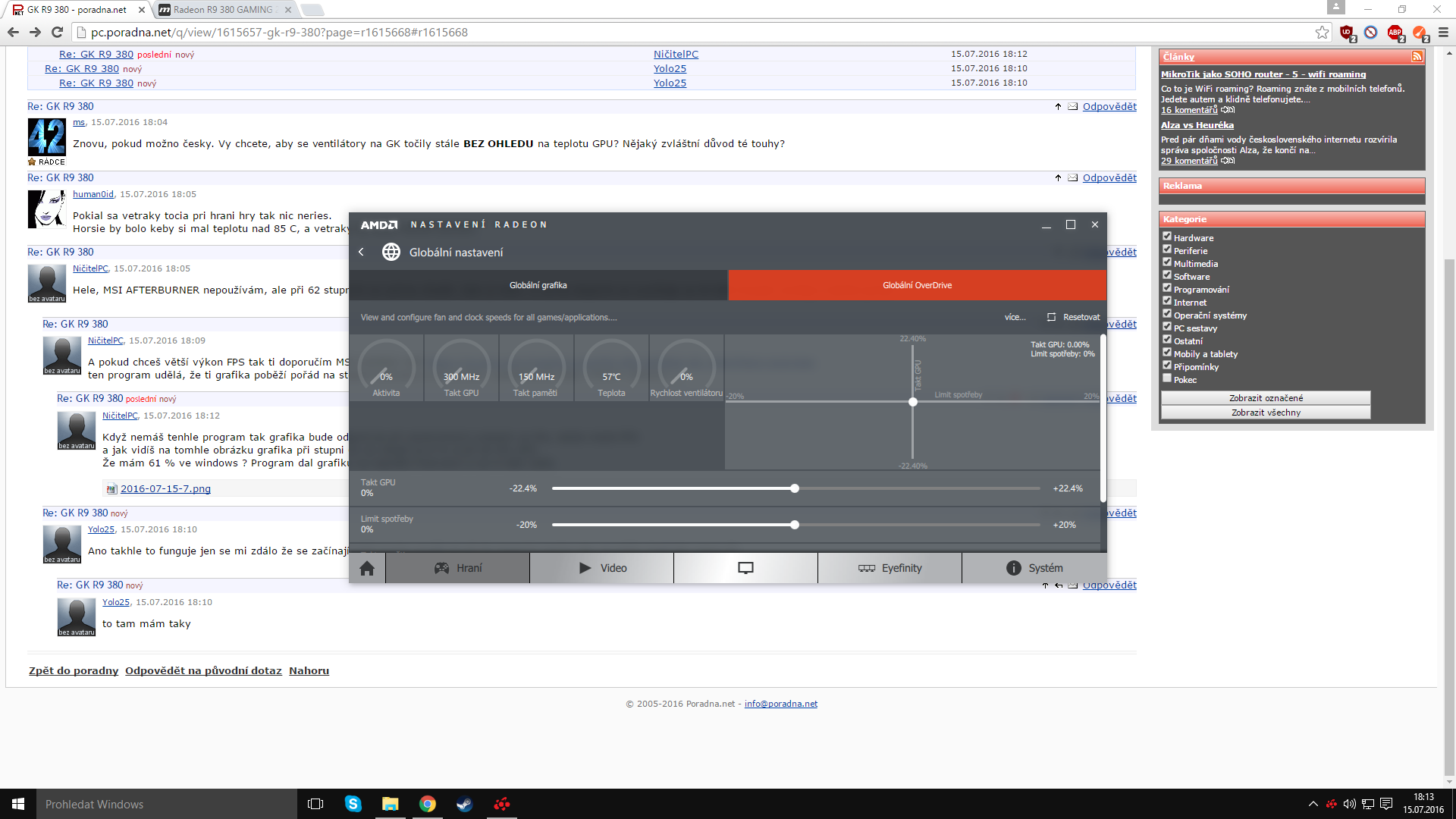Open the Chrome menu
Screen dimensions: 1456x819
tap(1443, 33)
